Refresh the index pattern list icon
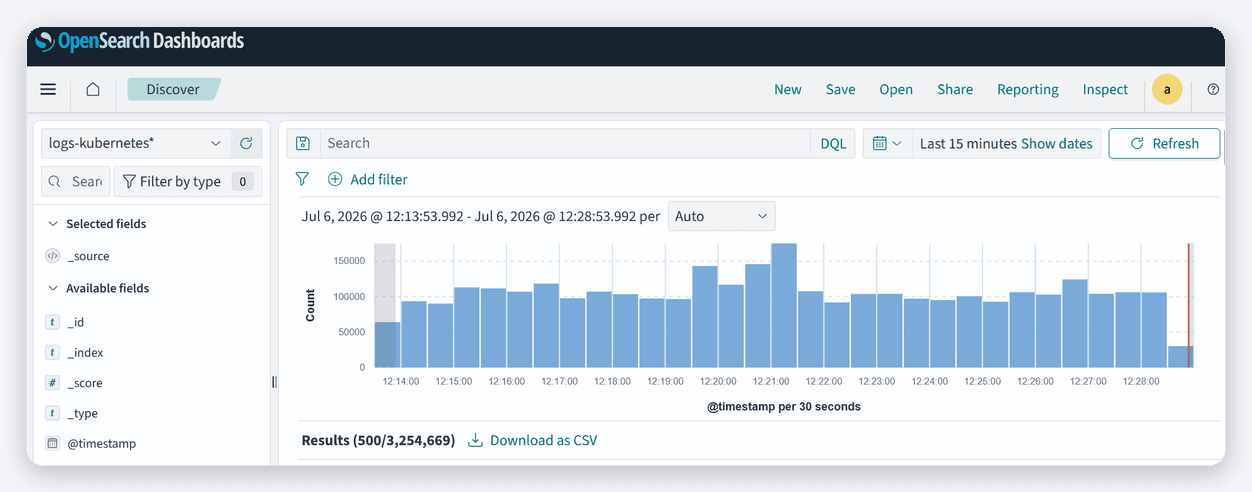Screen dimensions: 1252x492 click(x=246, y=143)
